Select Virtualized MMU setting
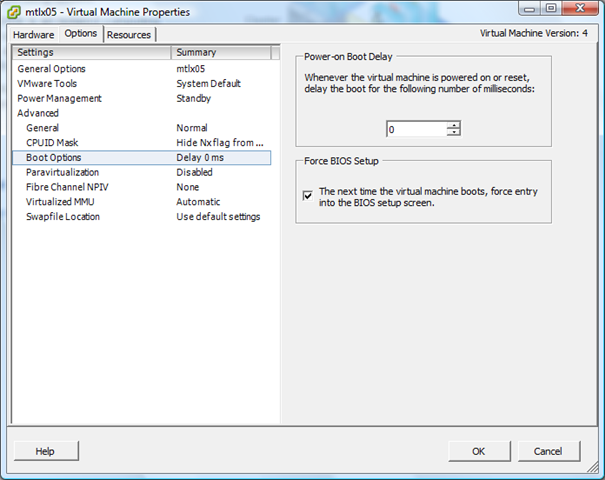The height and width of the screenshot is (480, 605). tap(142, 202)
